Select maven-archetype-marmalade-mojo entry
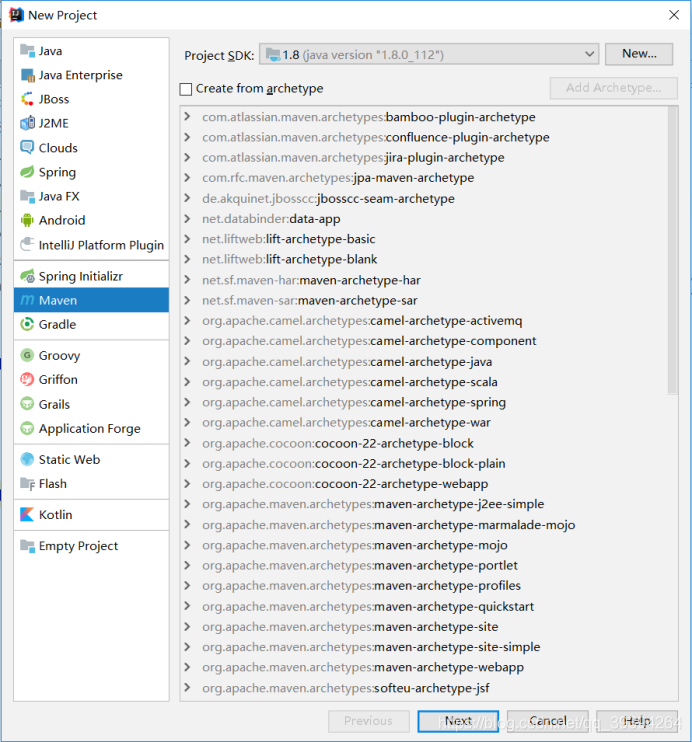 point(389,525)
